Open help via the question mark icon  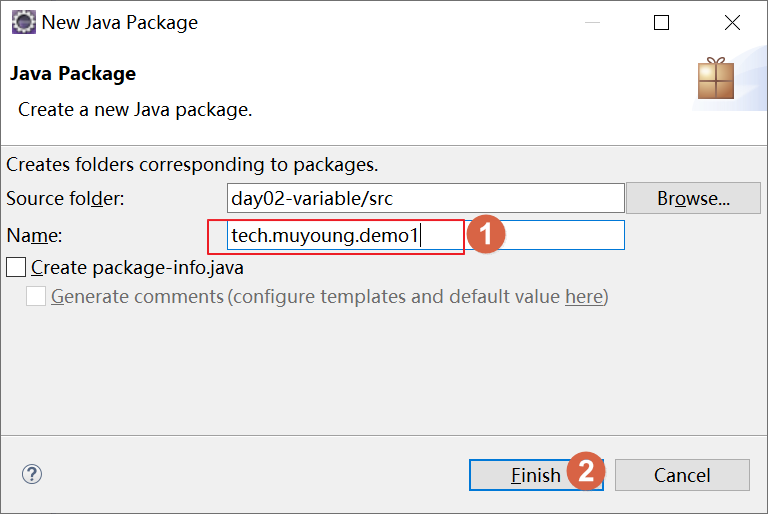32,474
